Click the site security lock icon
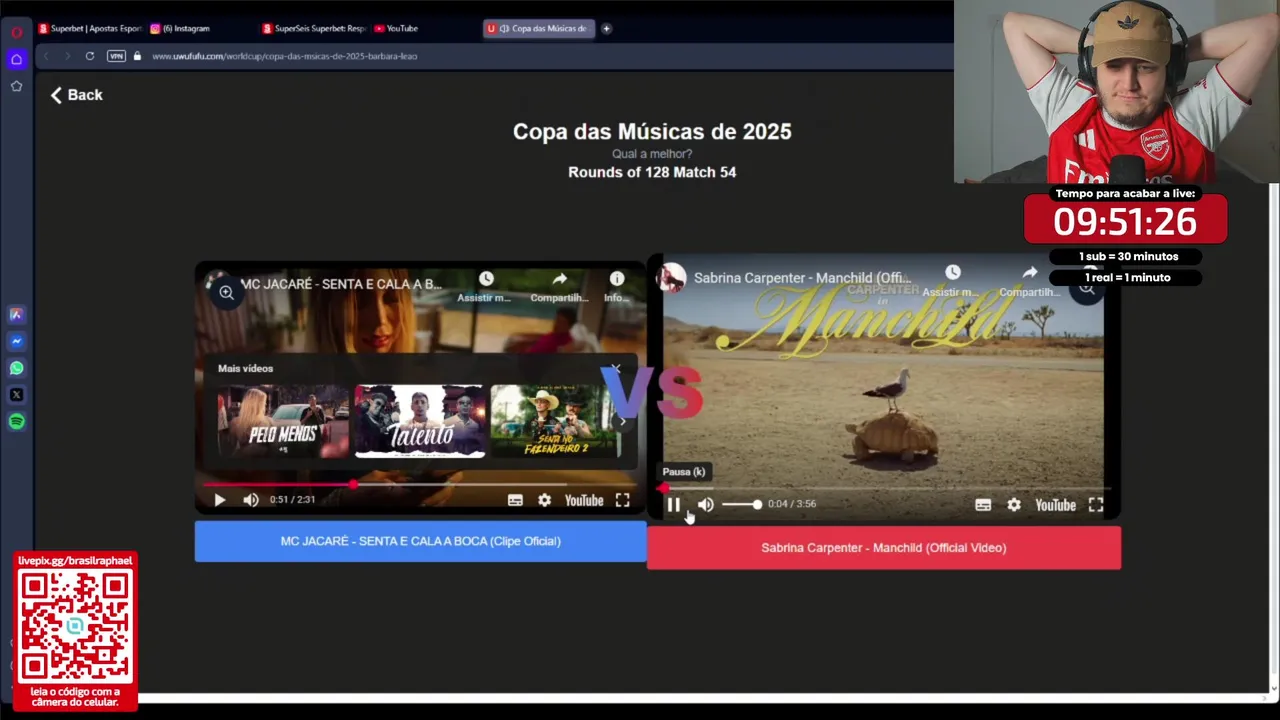The height and width of the screenshot is (720, 1280). [137, 56]
